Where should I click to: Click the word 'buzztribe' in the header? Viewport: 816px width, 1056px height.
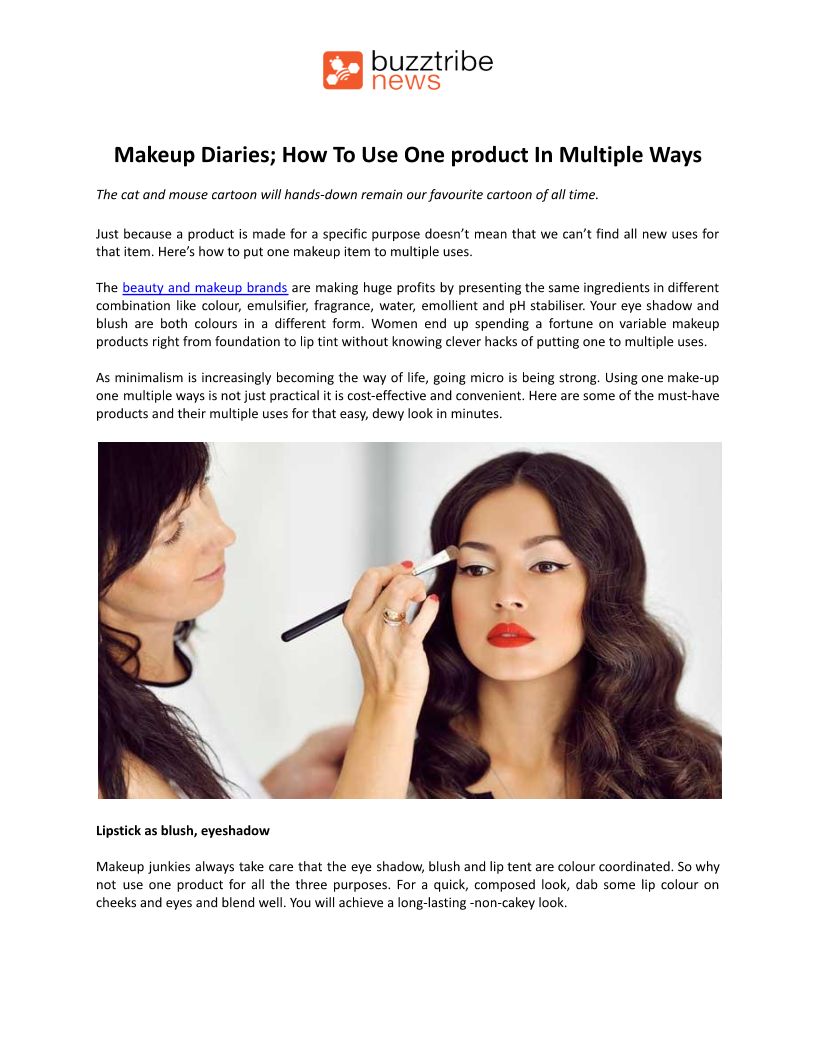tap(432, 61)
